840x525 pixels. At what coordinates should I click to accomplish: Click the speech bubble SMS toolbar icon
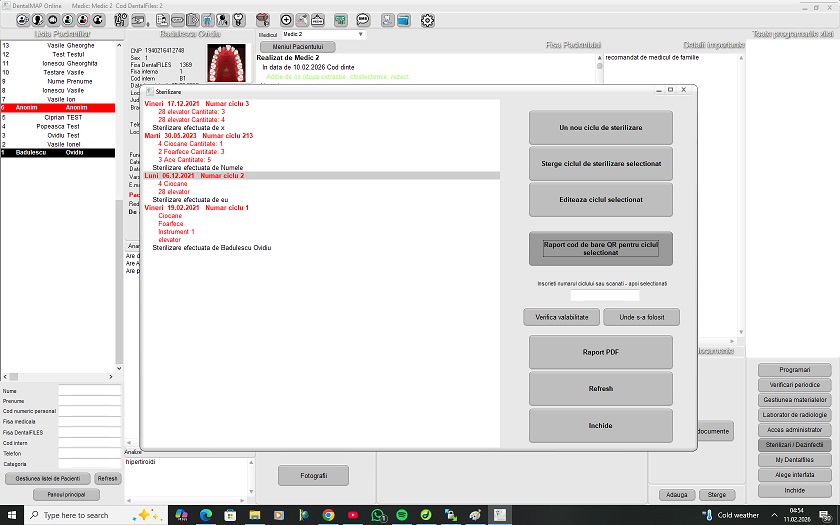pos(362,20)
